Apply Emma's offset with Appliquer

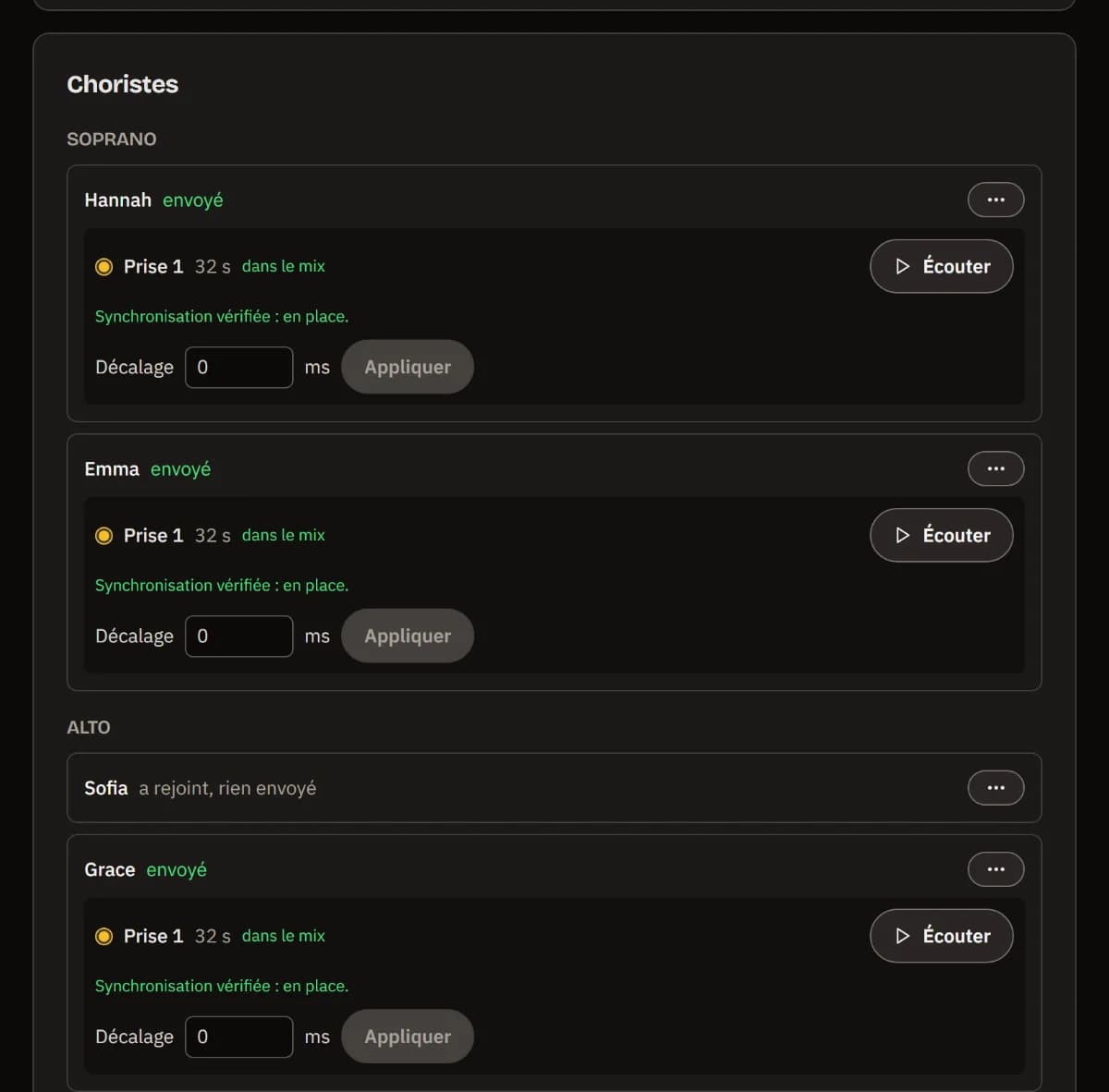click(x=408, y=636)
